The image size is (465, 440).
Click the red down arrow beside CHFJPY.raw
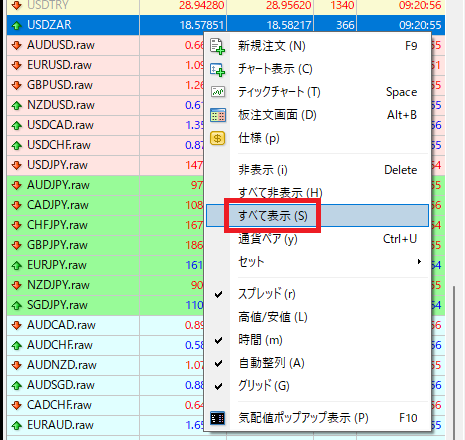17,225
